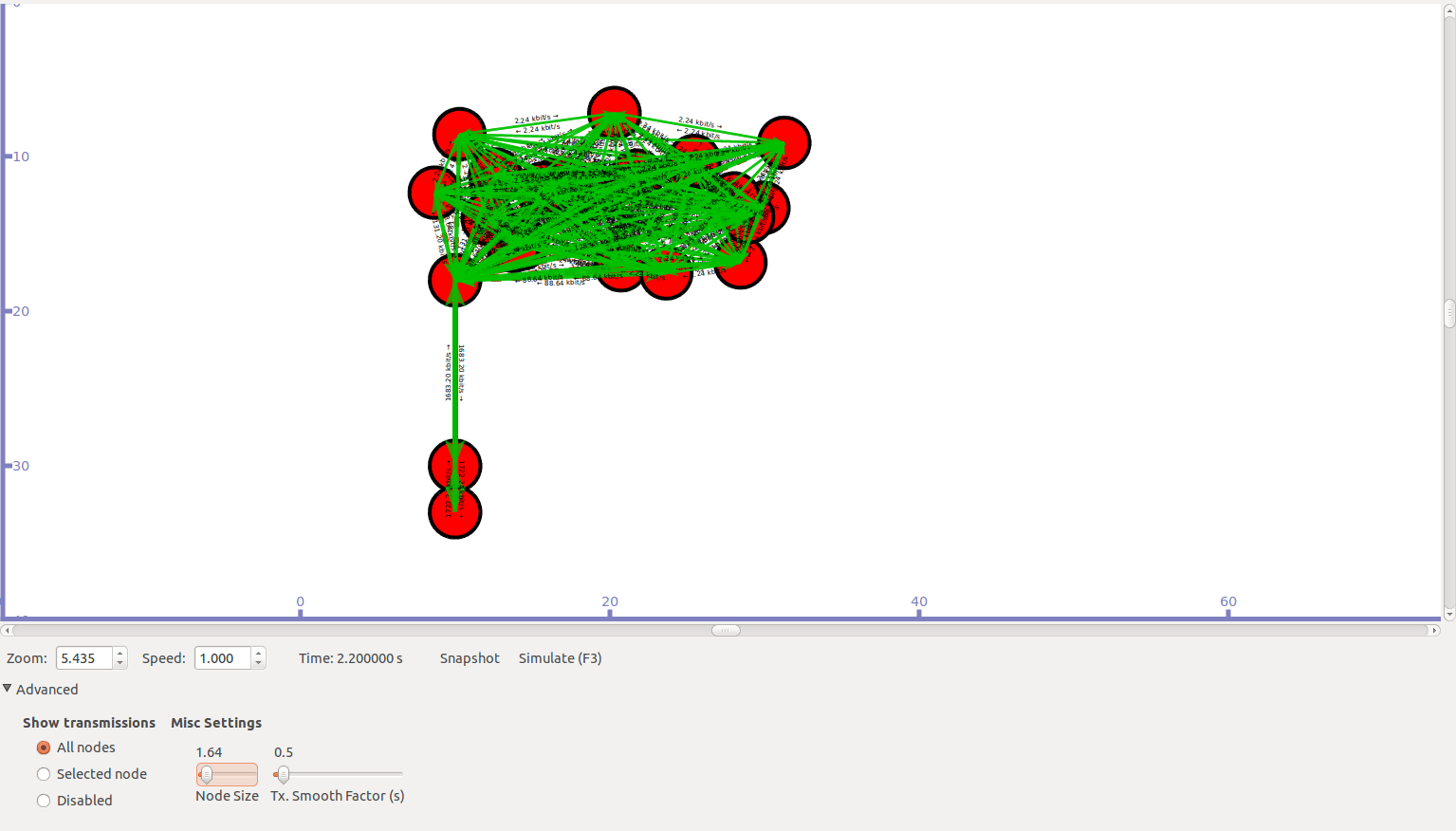Click the '2.24 kbit/s' link label
1456x831 pixels.
pyautogui.click(x=532, y=120)
